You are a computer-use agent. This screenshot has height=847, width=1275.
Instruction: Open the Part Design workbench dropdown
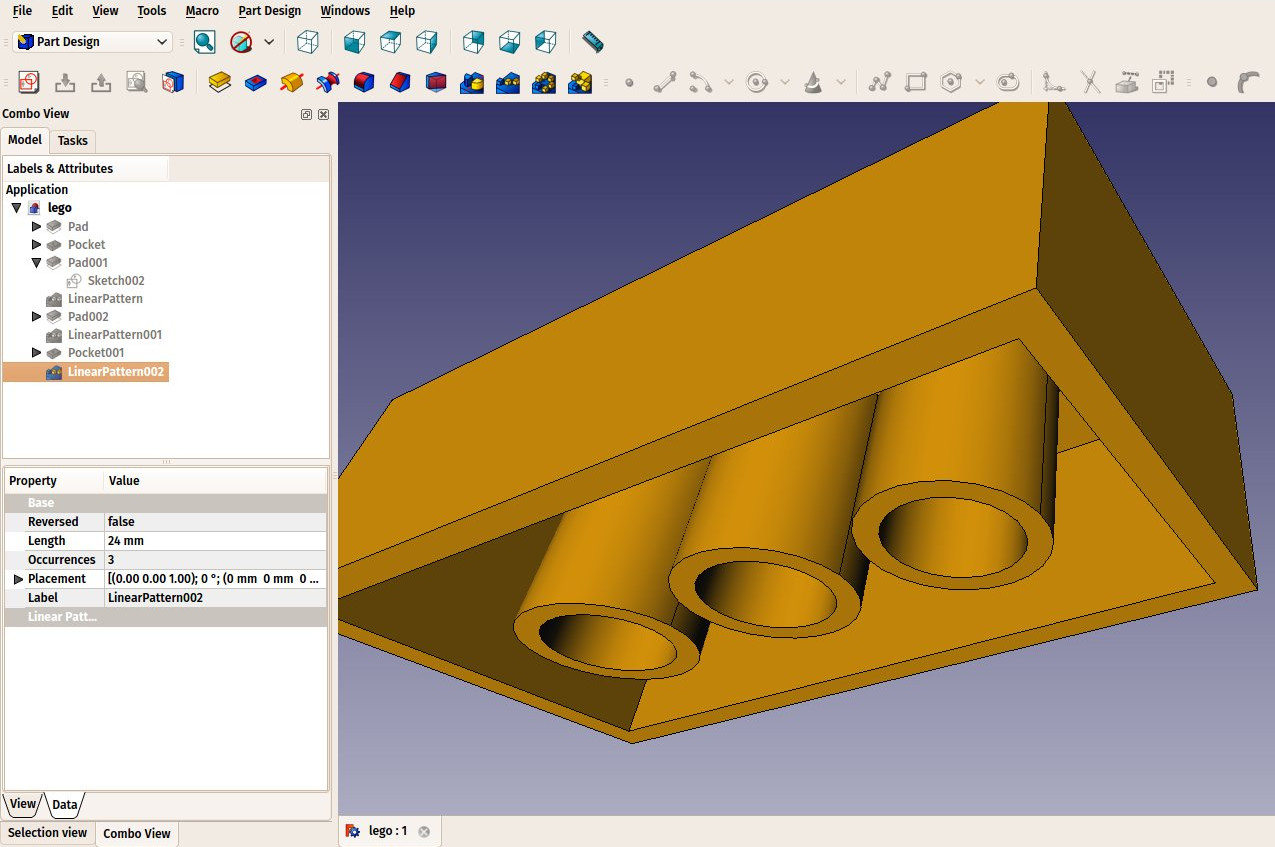pos(94,42)
